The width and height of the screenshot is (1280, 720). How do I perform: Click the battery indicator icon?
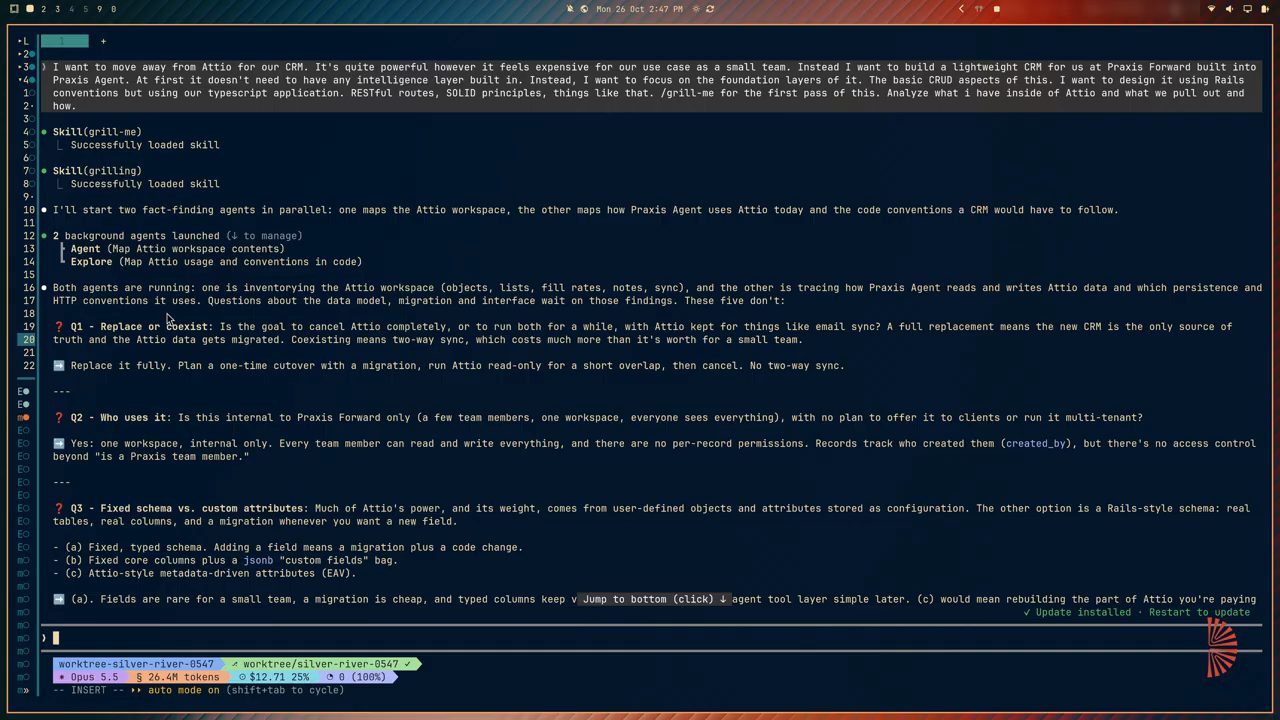tap(1265, 9)
